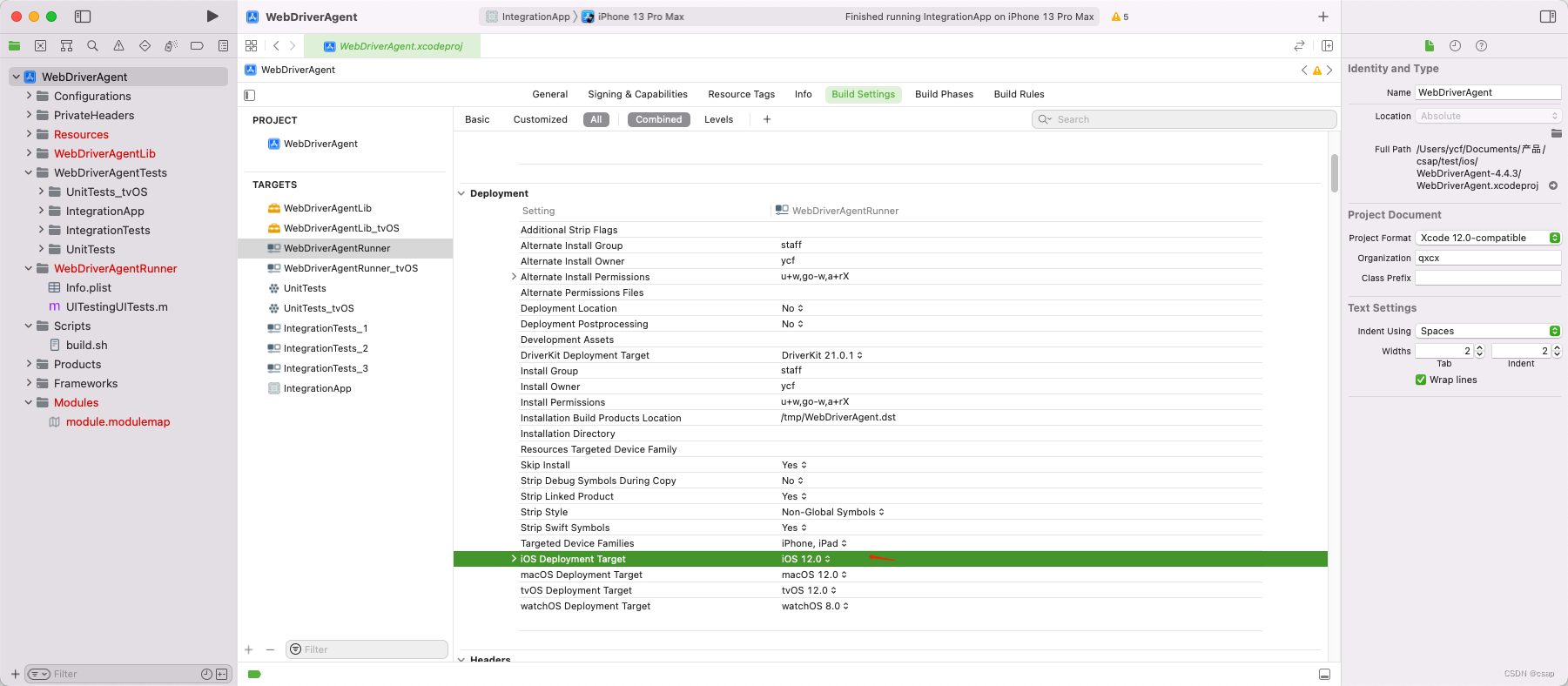1568x686 pixels.
Task: Filter navigator by source control status
Action: tap(221, 674)
